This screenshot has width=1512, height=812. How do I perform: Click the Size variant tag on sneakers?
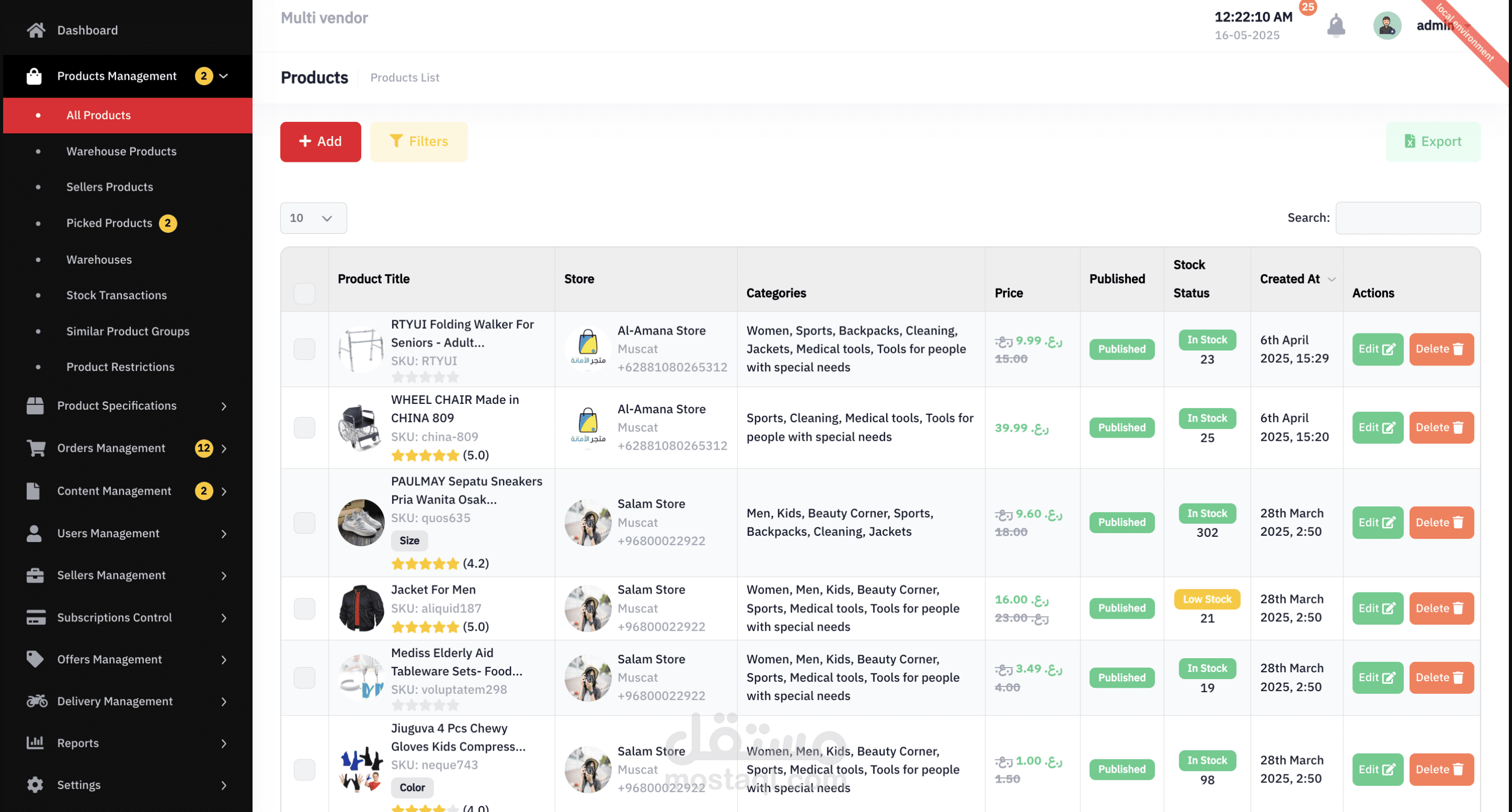pos(409,540)
